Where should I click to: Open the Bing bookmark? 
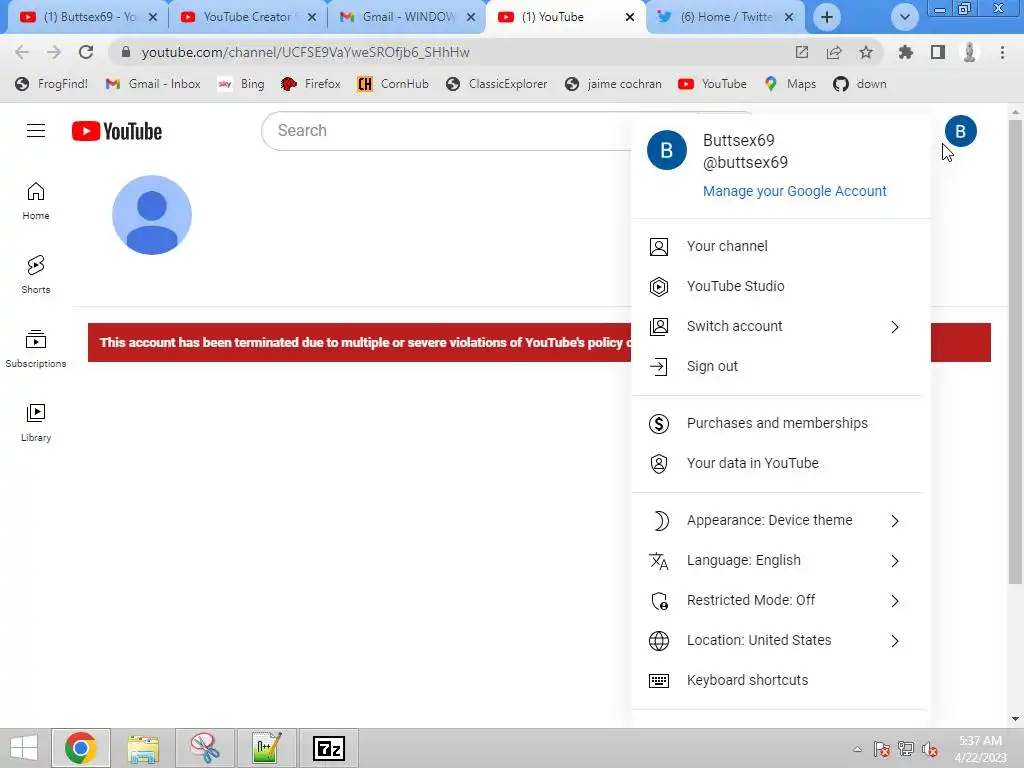pyautogui.click(x=241, y=84)
